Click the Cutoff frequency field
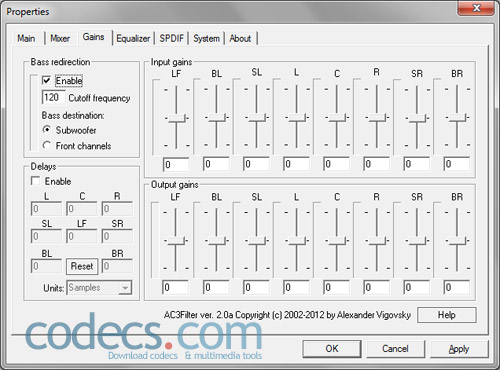Screen dimensions: 500x370 (53, 98)
